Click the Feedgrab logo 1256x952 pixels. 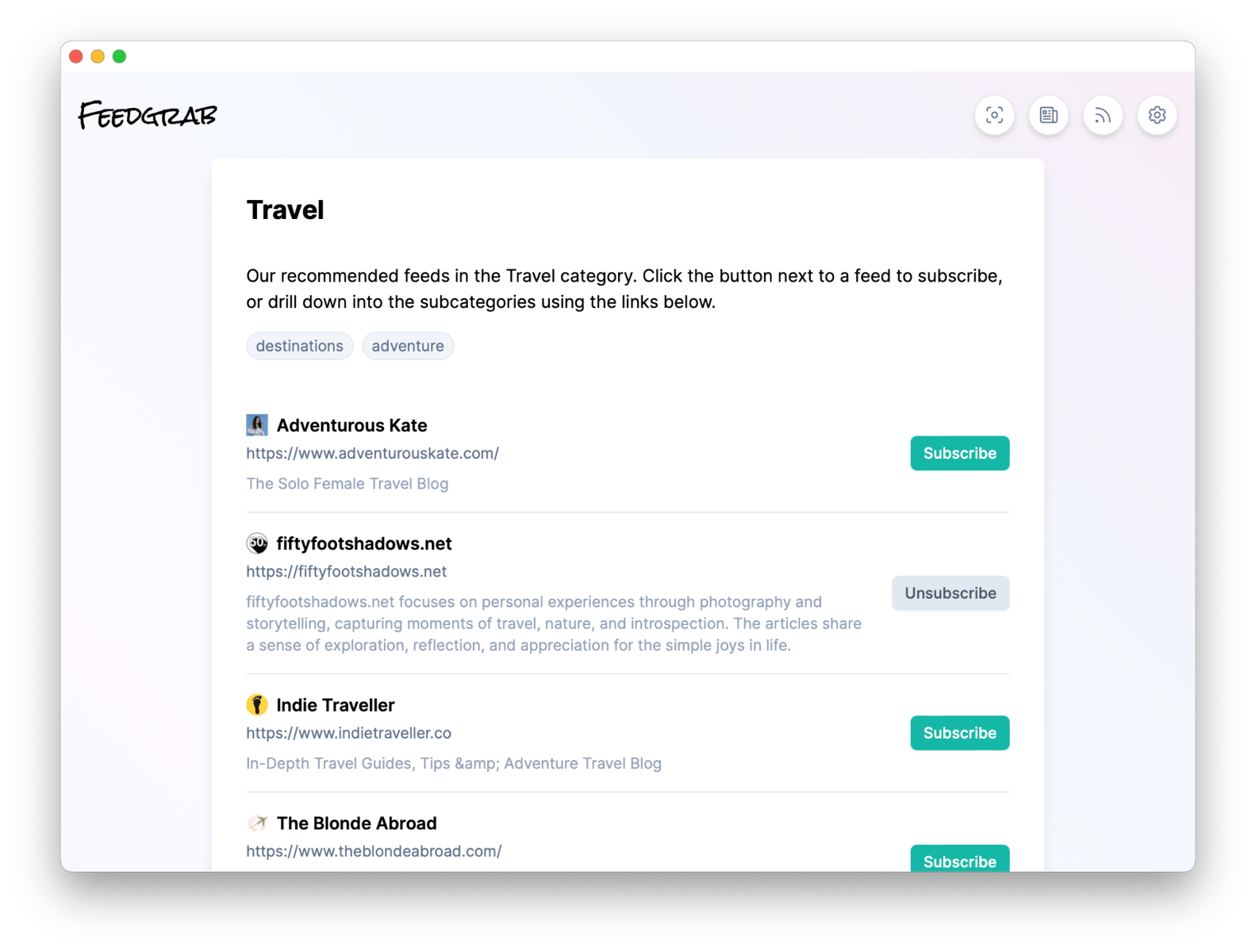tap(148, 115)
